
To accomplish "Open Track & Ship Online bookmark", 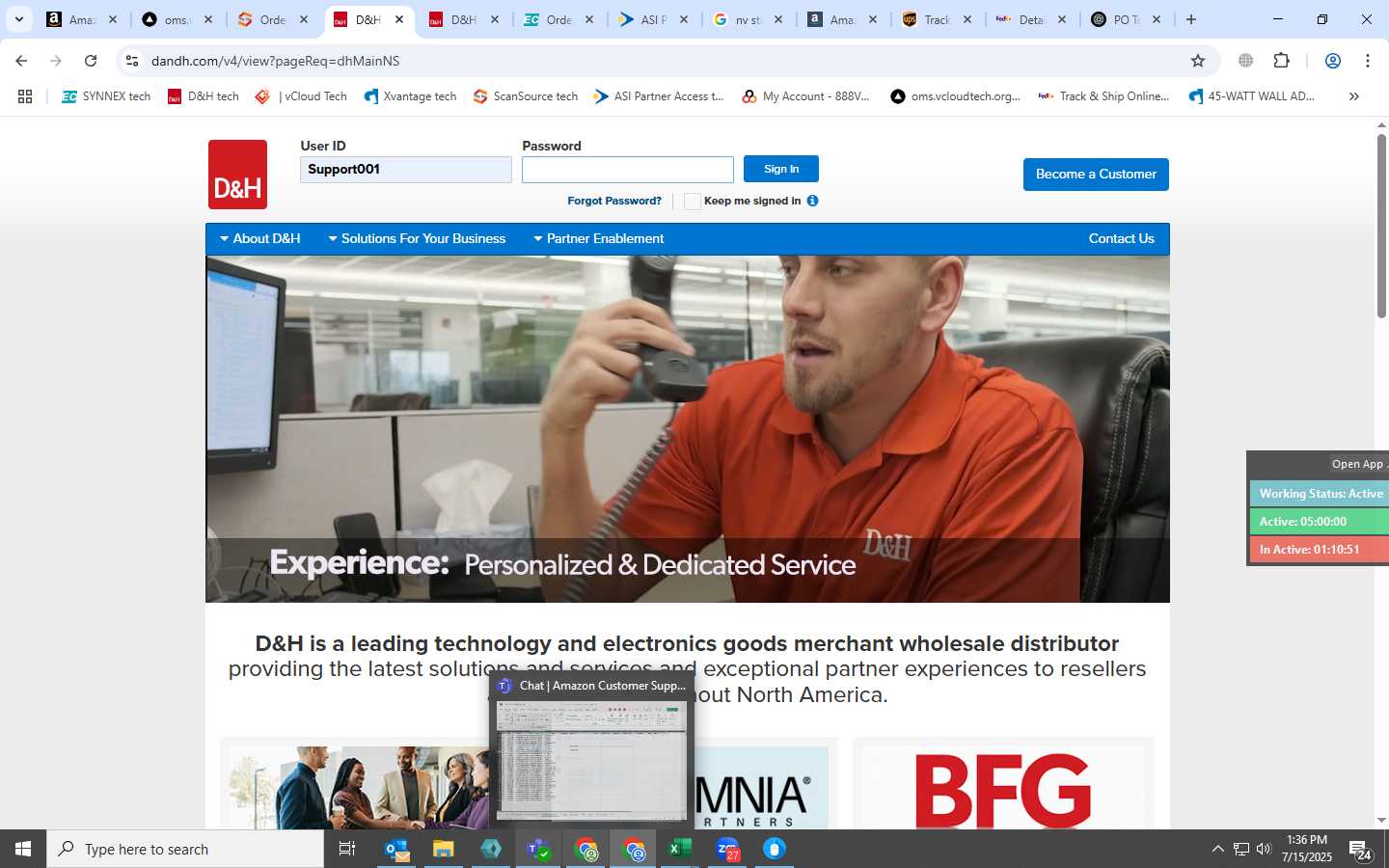I will pyautogui.click(x=1103, y=96).
